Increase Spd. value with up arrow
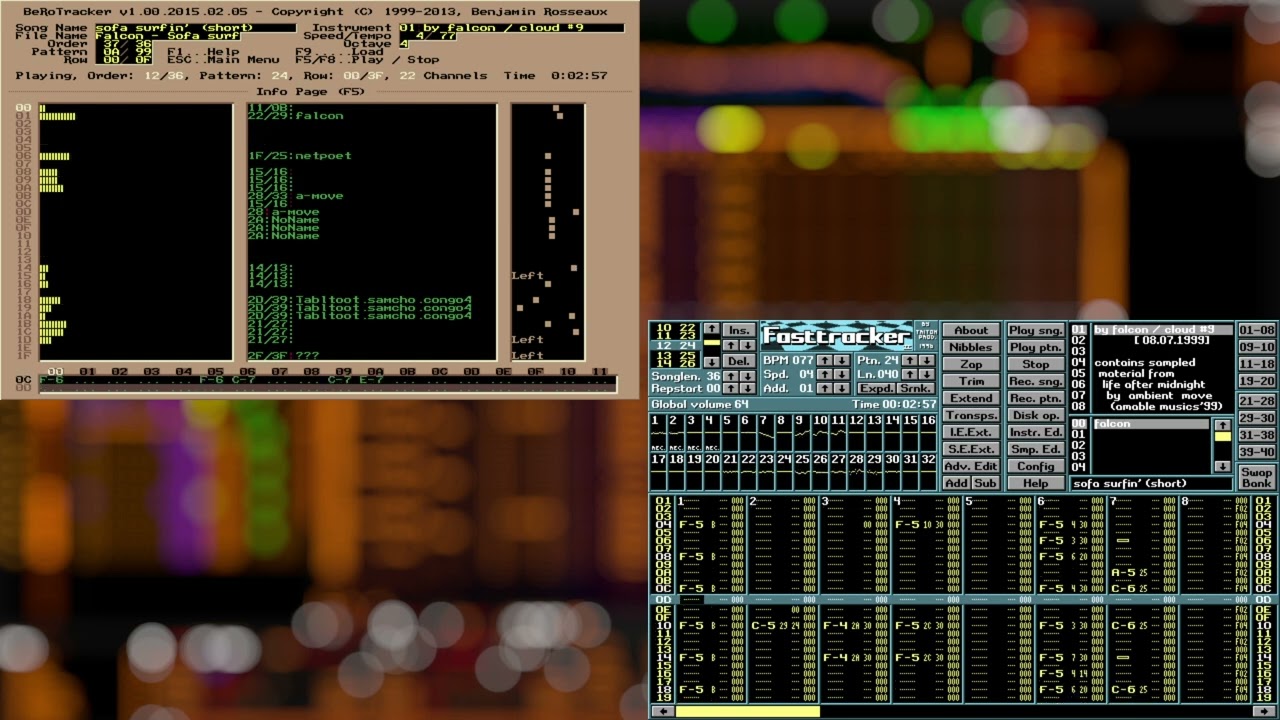The width and height of the screenshot is (1280, 720). point(825,374)
